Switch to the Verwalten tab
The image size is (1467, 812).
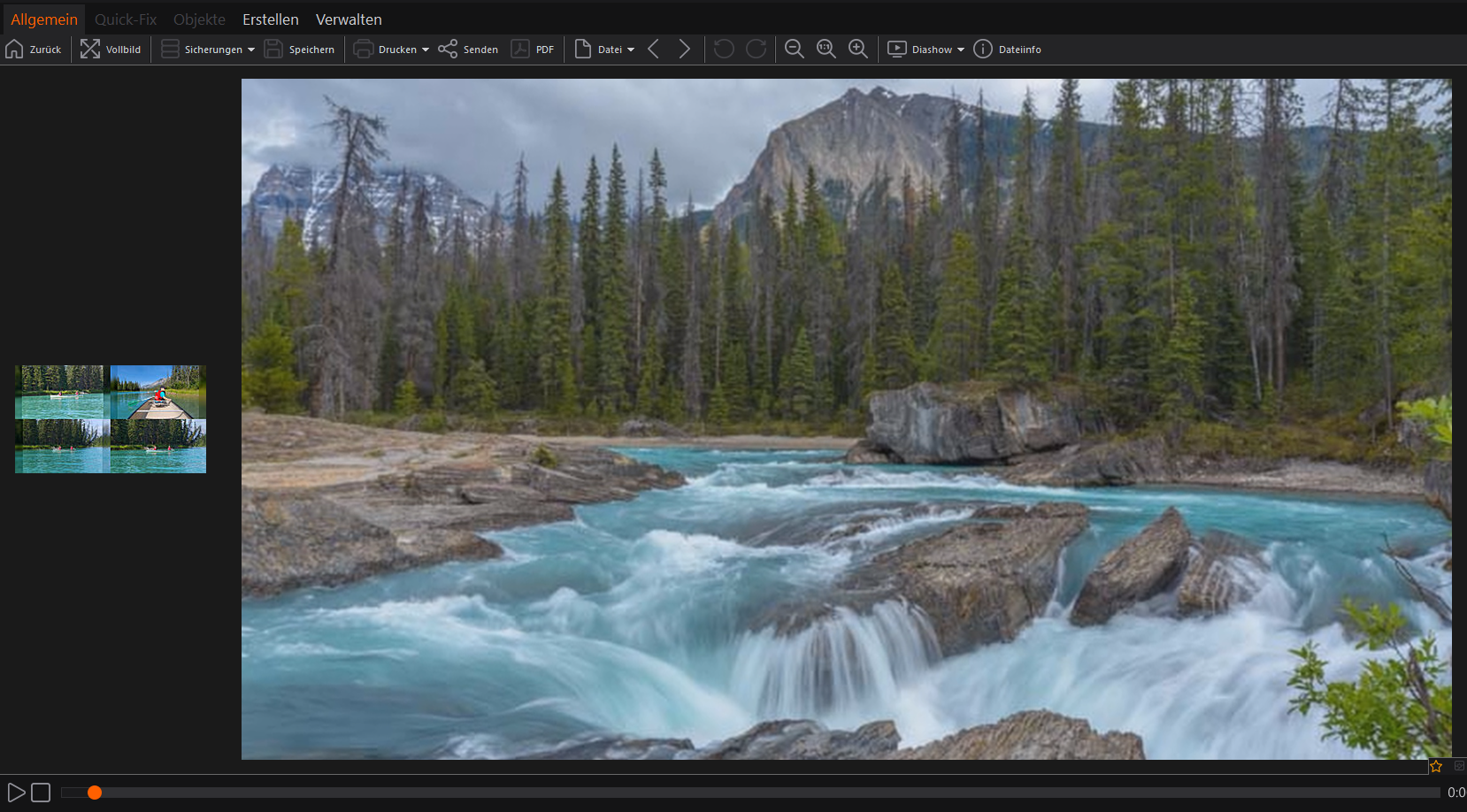[349, 19]
